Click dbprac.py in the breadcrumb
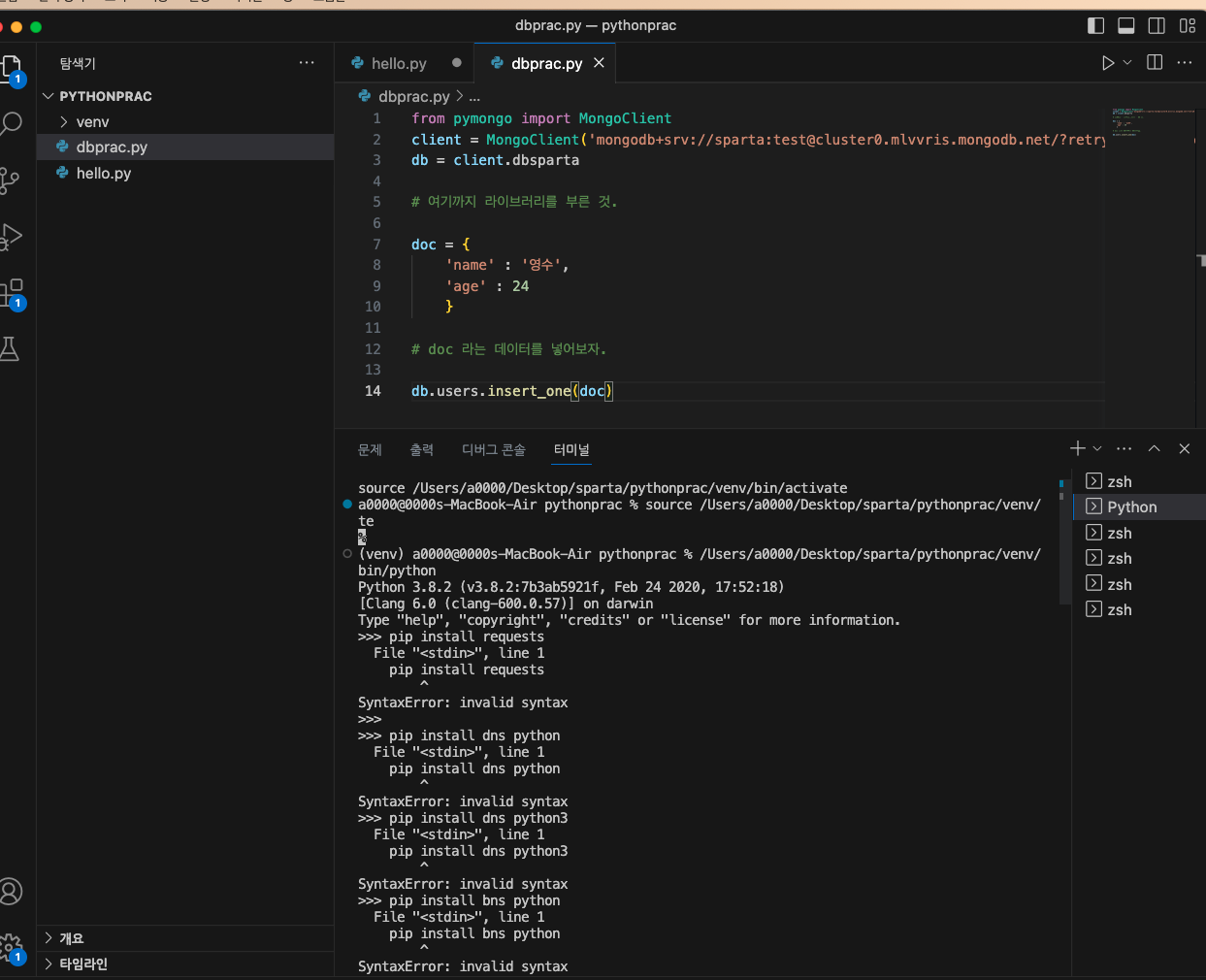The height and width of the screenshot is (980, 1206). [413, 96]
